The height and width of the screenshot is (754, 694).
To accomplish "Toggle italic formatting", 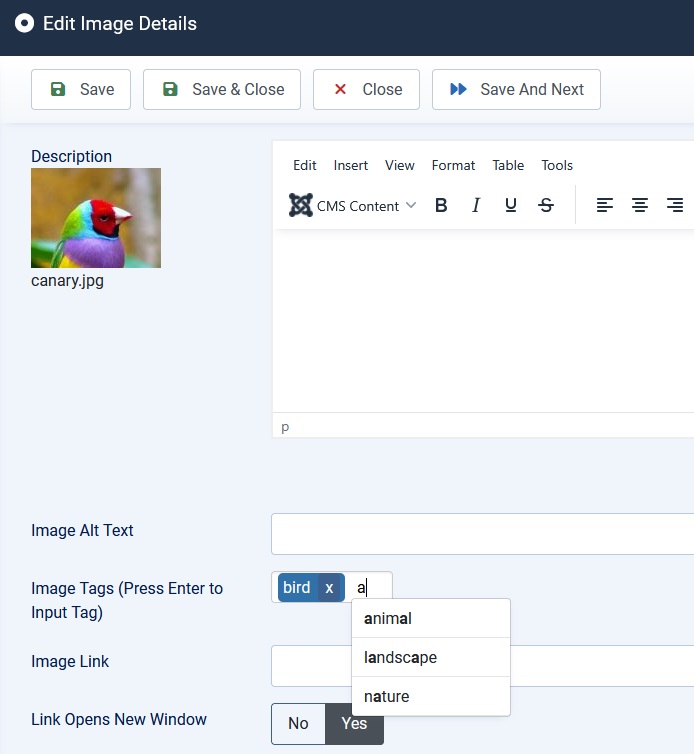I will tap(476, 205).
